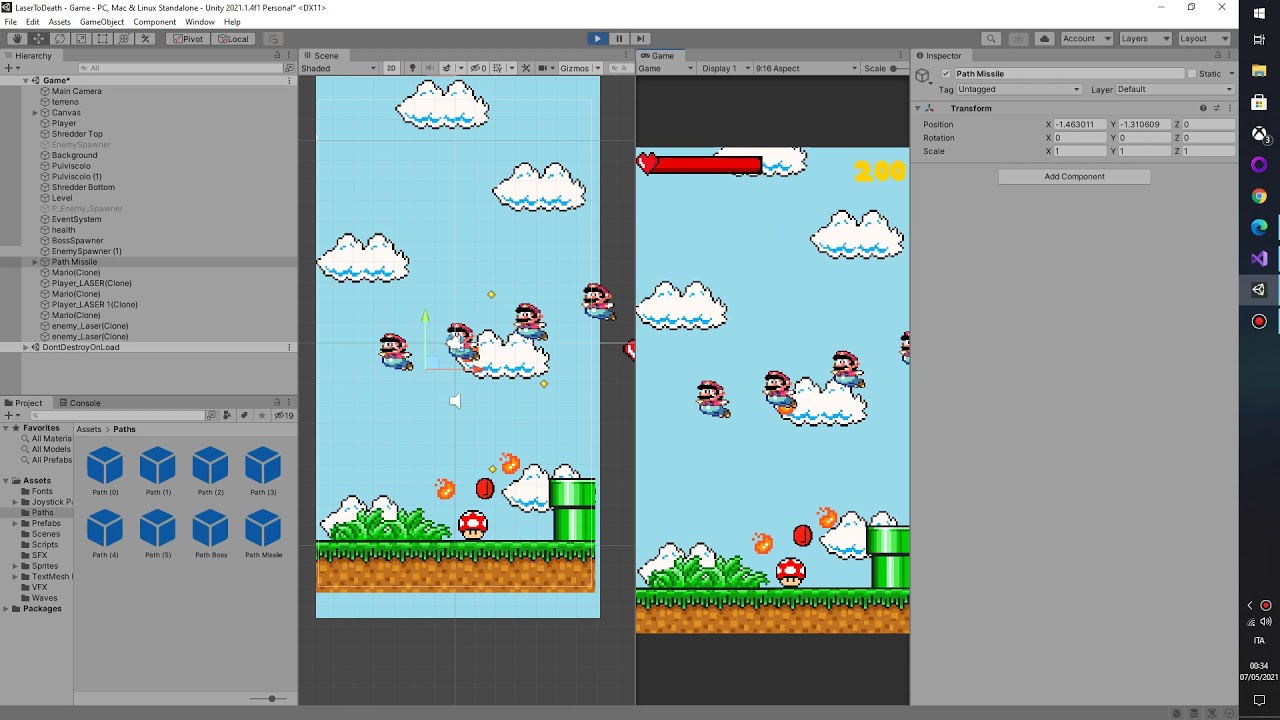Viewport: 1280px width, 720px height.
Task: Toggle Local/Global handle rotation
Action: click(x=232, y=39)
